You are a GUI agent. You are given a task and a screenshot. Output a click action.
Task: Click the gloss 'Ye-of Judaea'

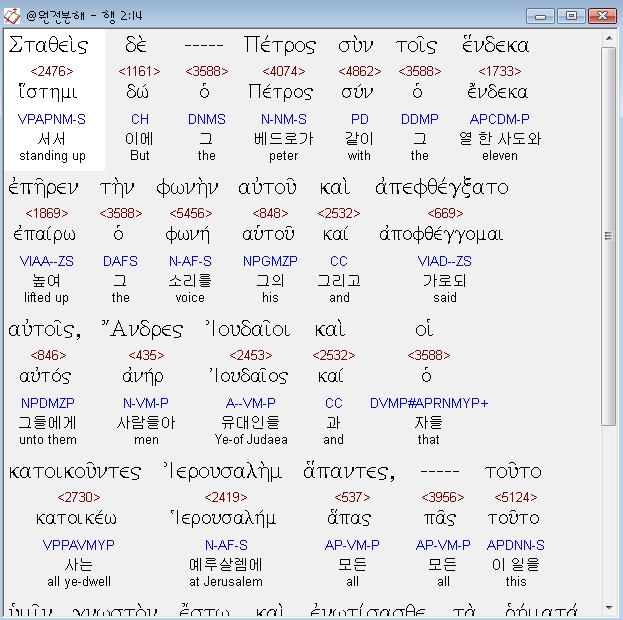tap(251, 440)
